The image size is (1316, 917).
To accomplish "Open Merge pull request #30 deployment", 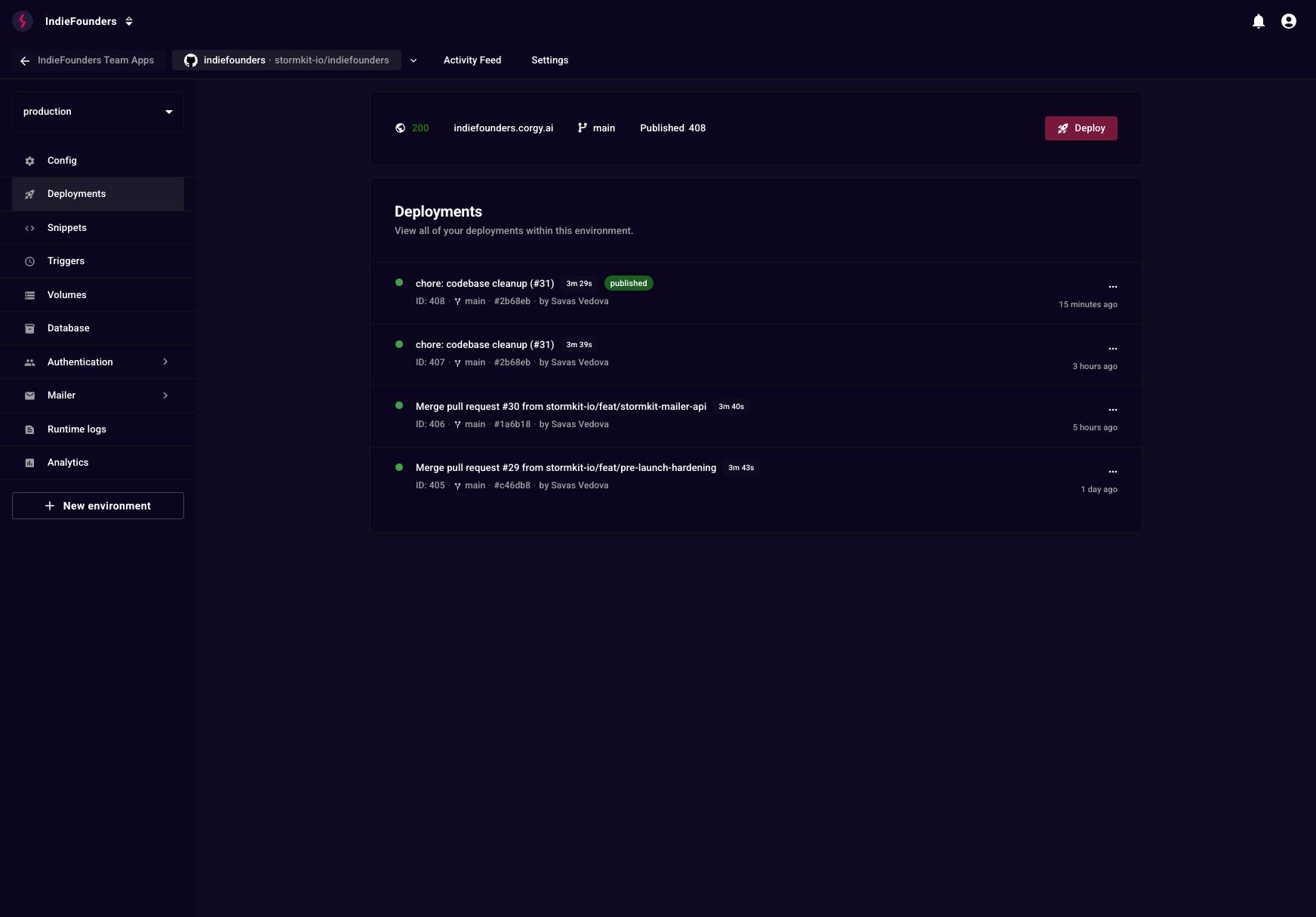I will [x=561, y=407].
